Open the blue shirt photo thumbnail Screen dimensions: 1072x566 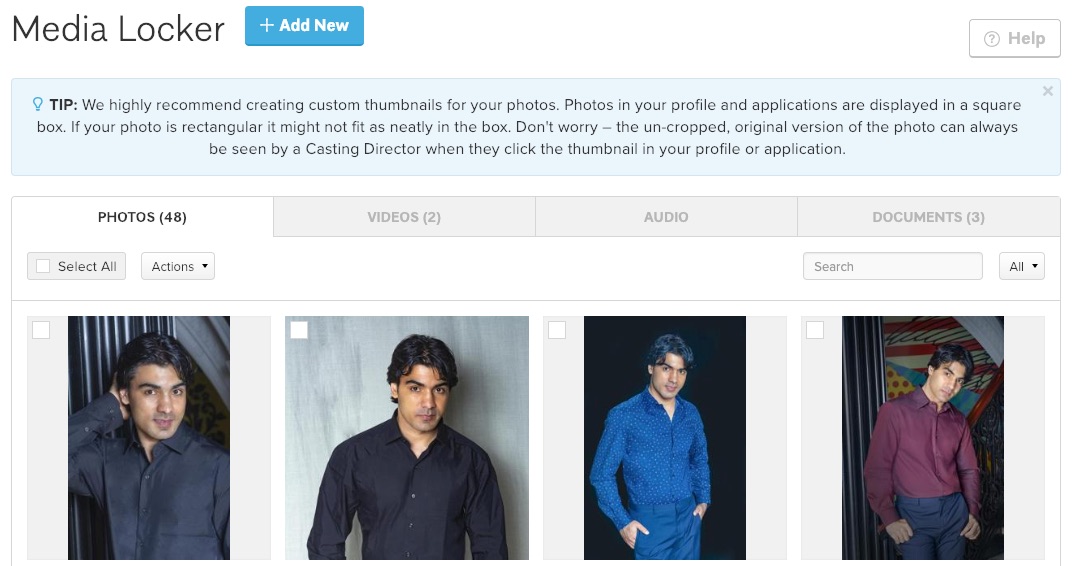point(664,440)
